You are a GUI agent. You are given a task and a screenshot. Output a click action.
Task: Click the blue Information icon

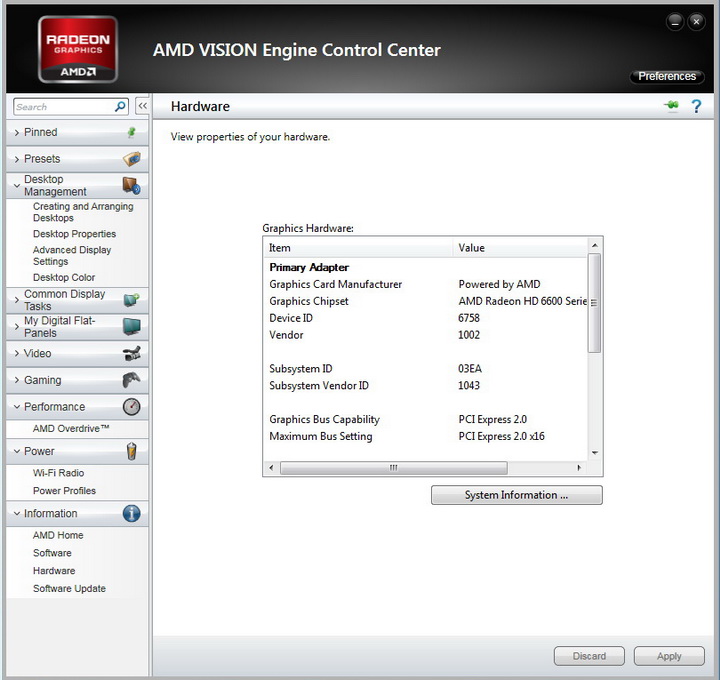point(132,513)
